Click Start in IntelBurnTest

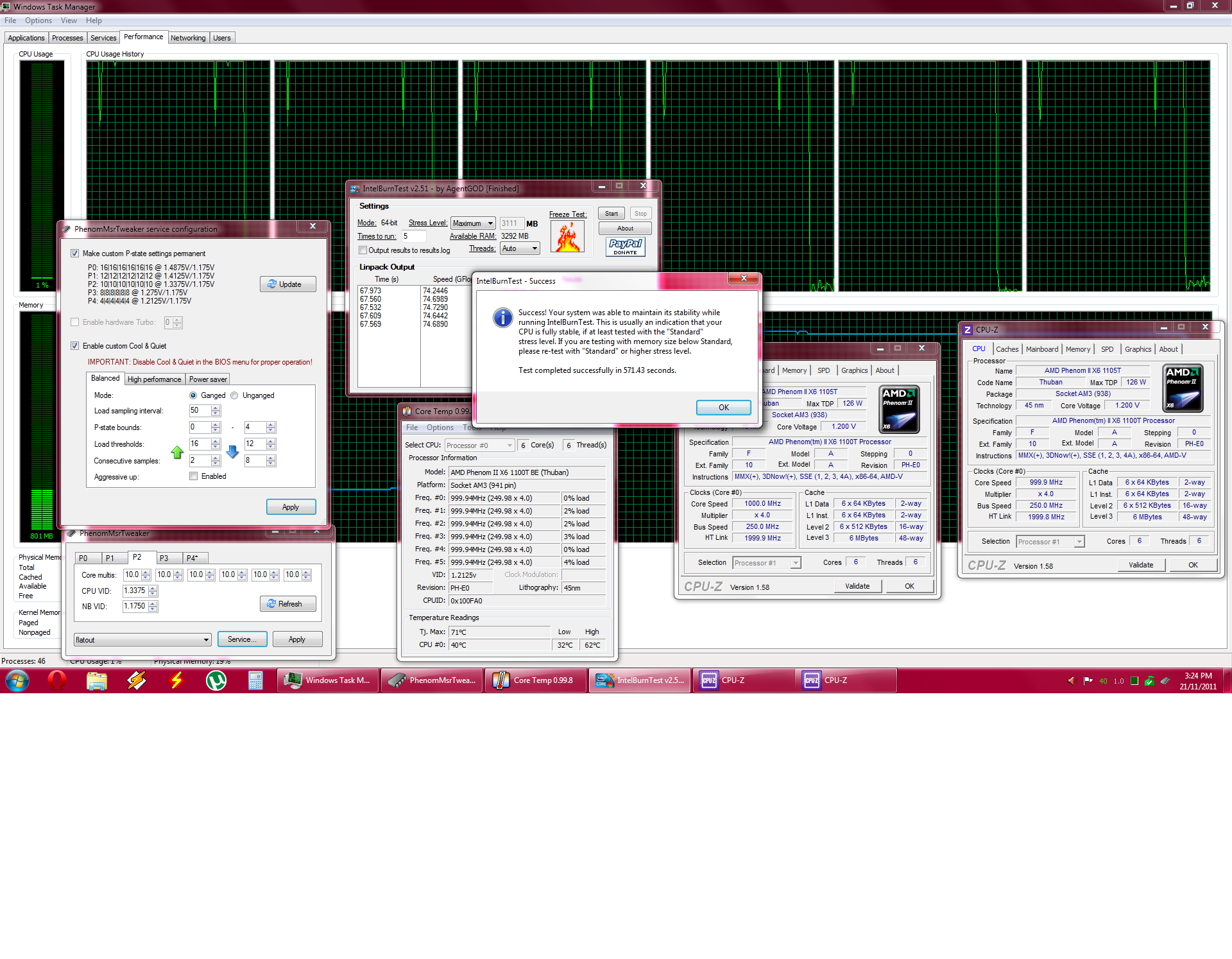(612, 214)
